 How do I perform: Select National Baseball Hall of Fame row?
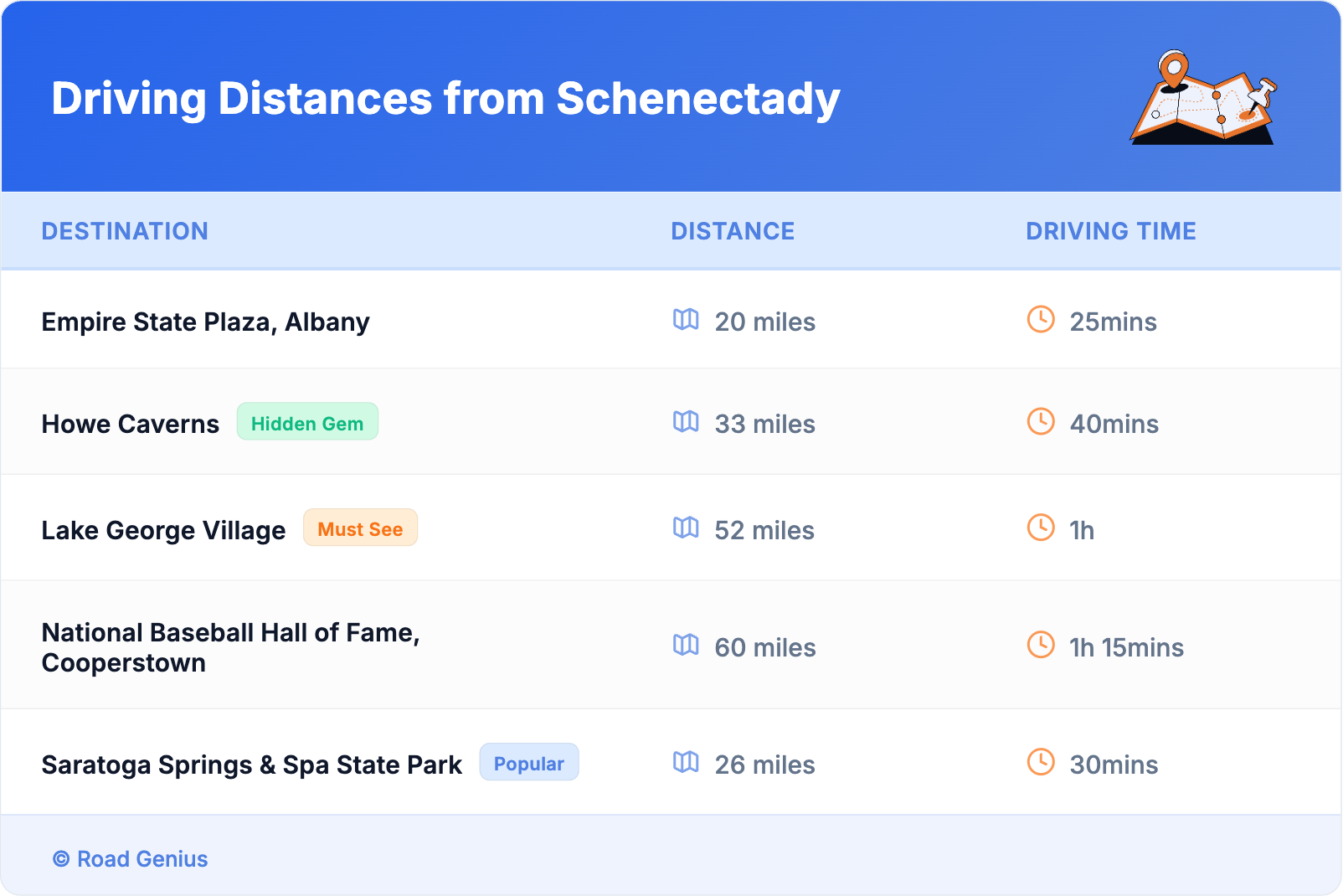point(230,647)
